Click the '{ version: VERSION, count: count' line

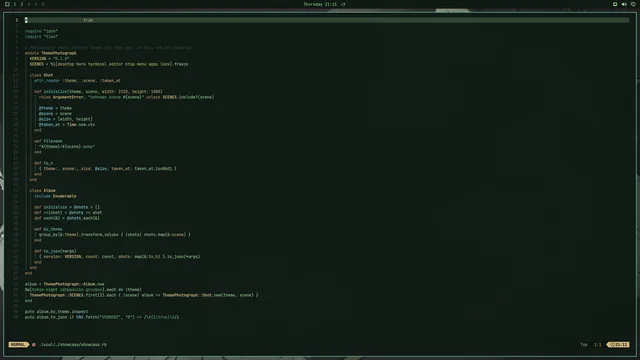[x=120, y=257]
